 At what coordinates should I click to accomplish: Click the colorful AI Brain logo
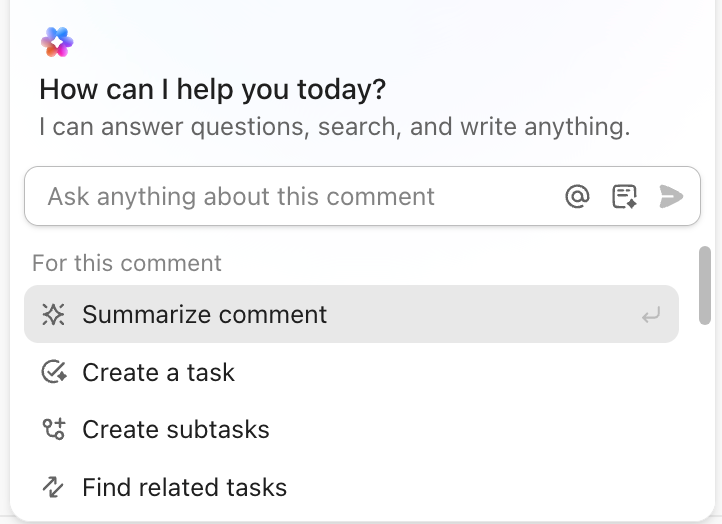tap(57, 42)
